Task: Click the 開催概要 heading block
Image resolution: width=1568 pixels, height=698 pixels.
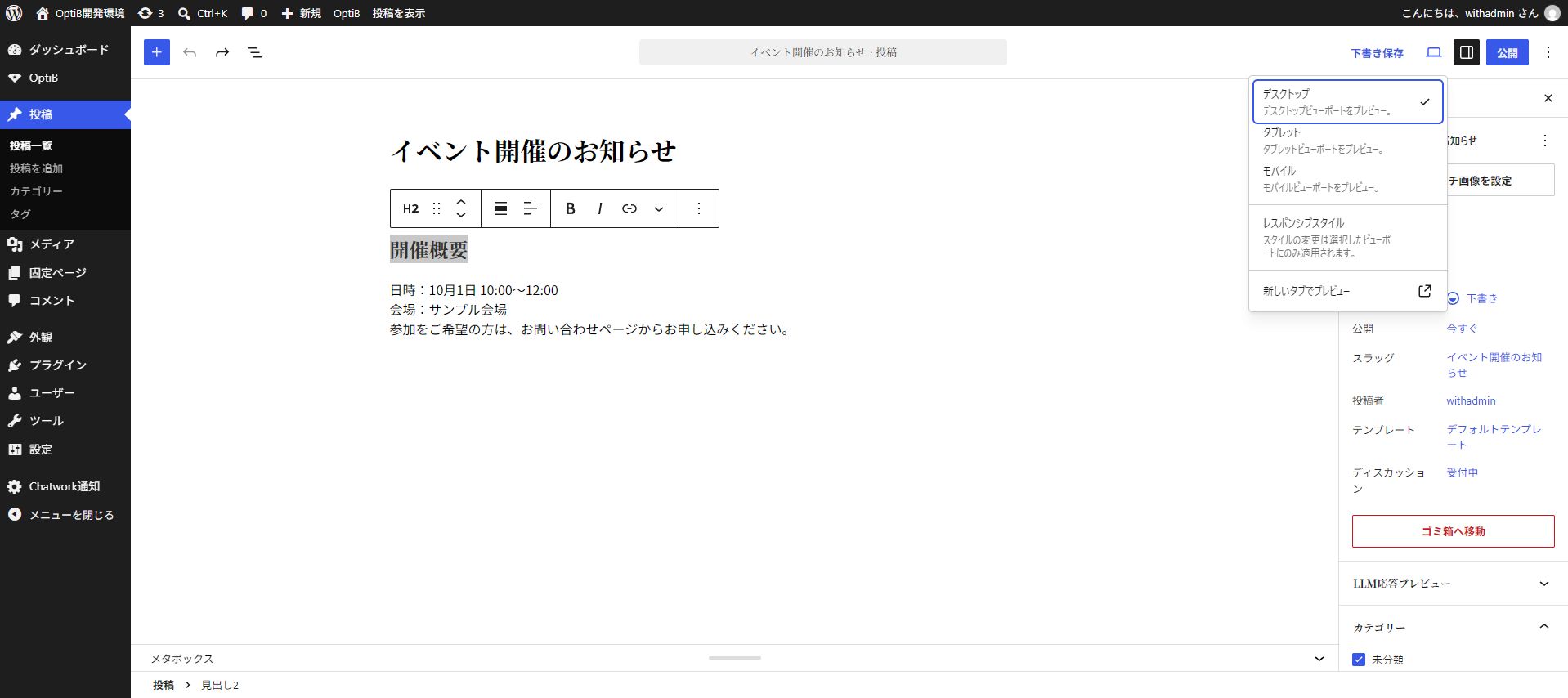Action: [x=429, y=249]
